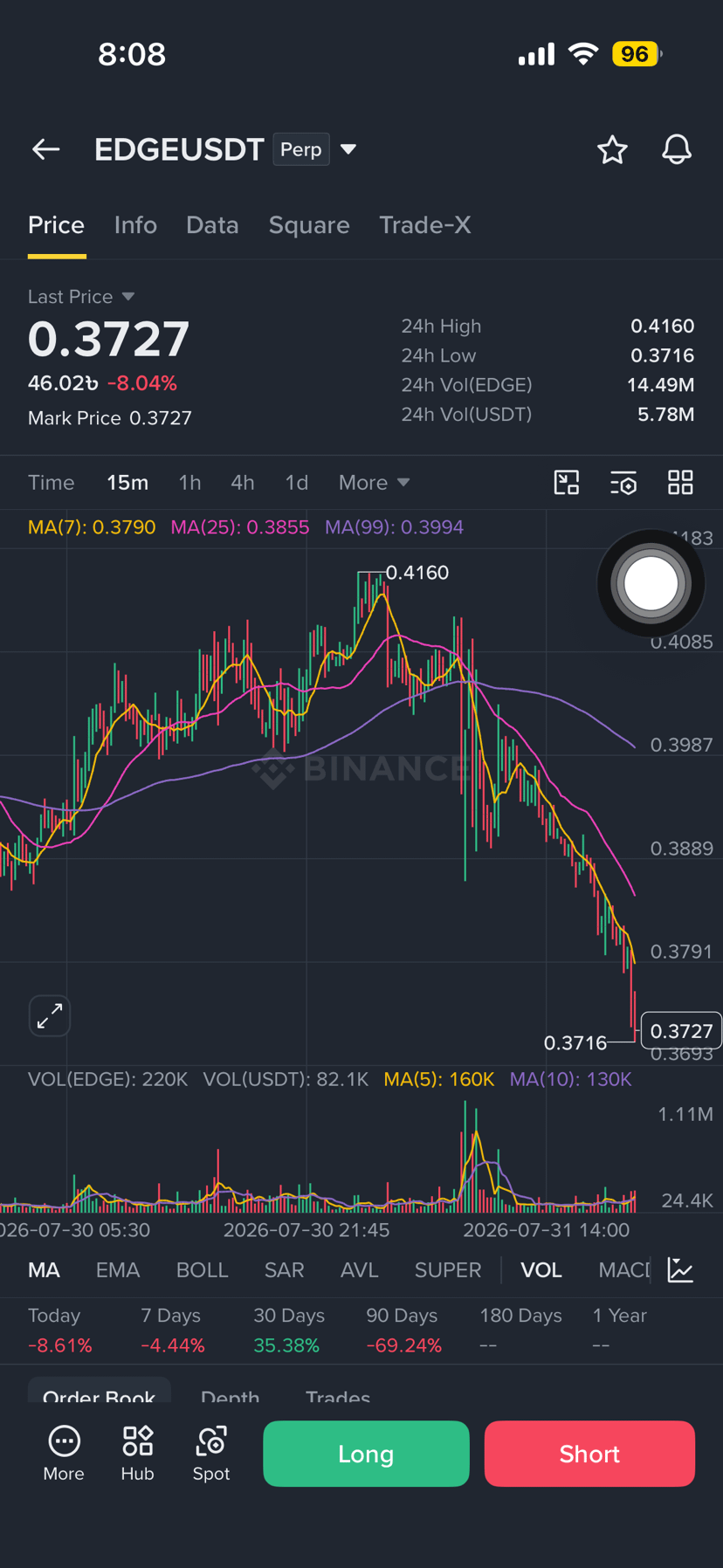Tap the MA(99): 0.3994 legend

tap(395, 527)
